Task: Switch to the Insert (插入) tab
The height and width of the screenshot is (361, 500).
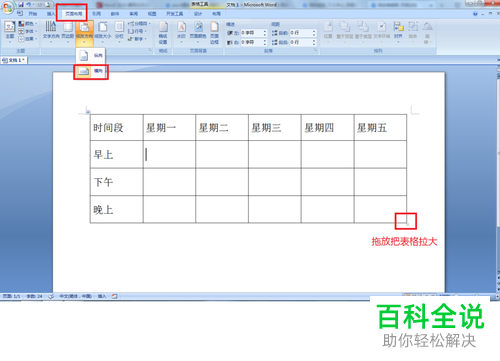Action: tap(51, 14)
